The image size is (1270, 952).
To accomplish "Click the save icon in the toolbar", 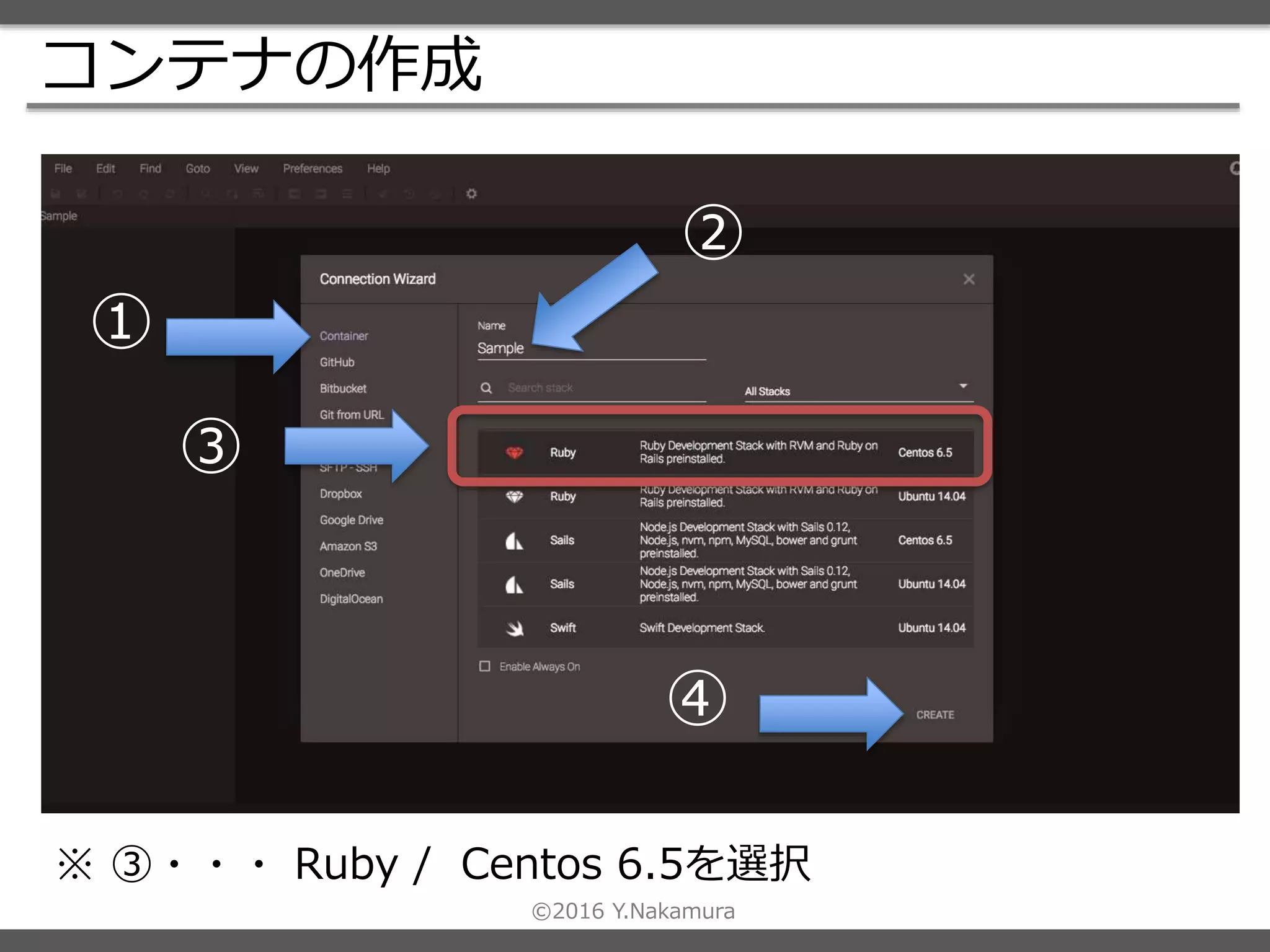I will (55, 194).
